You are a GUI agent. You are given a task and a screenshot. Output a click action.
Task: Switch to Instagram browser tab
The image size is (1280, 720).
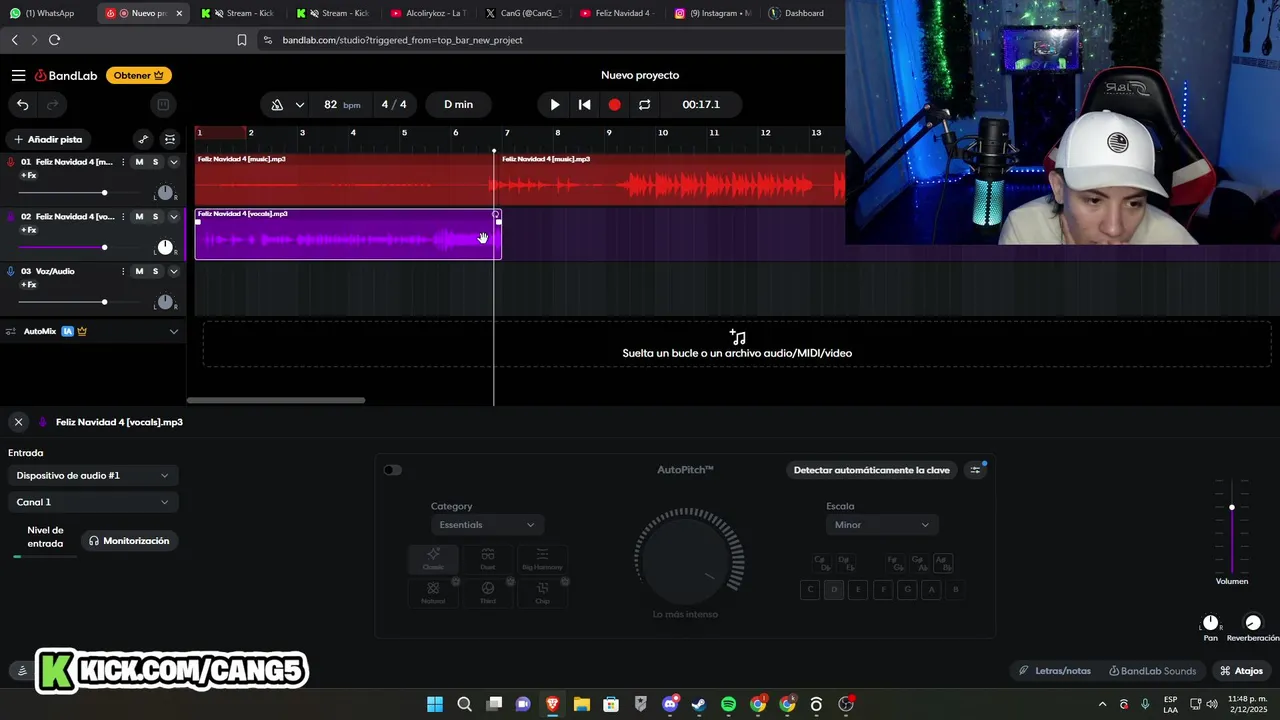(x=712, y=13)
